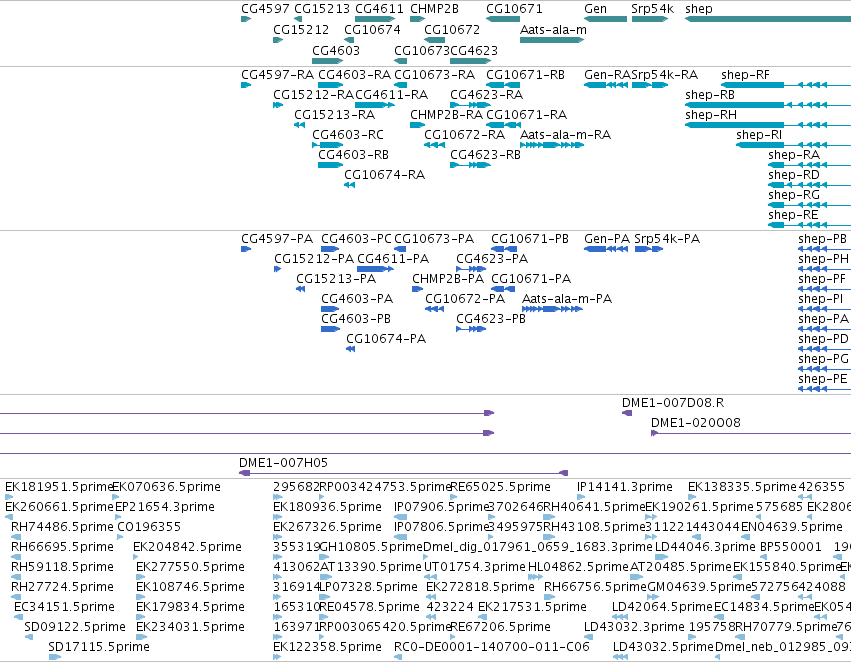
Task: Open the CG10674-RA transcript label
Action: coord(384,175)
